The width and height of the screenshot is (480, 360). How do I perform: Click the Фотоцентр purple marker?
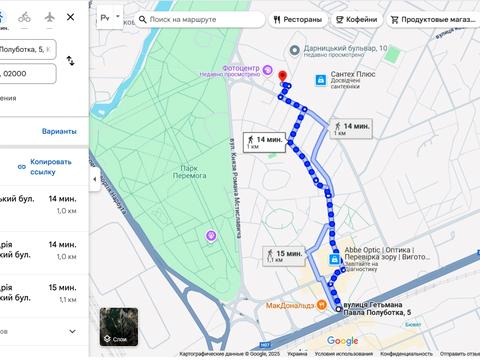coord(267,70)
